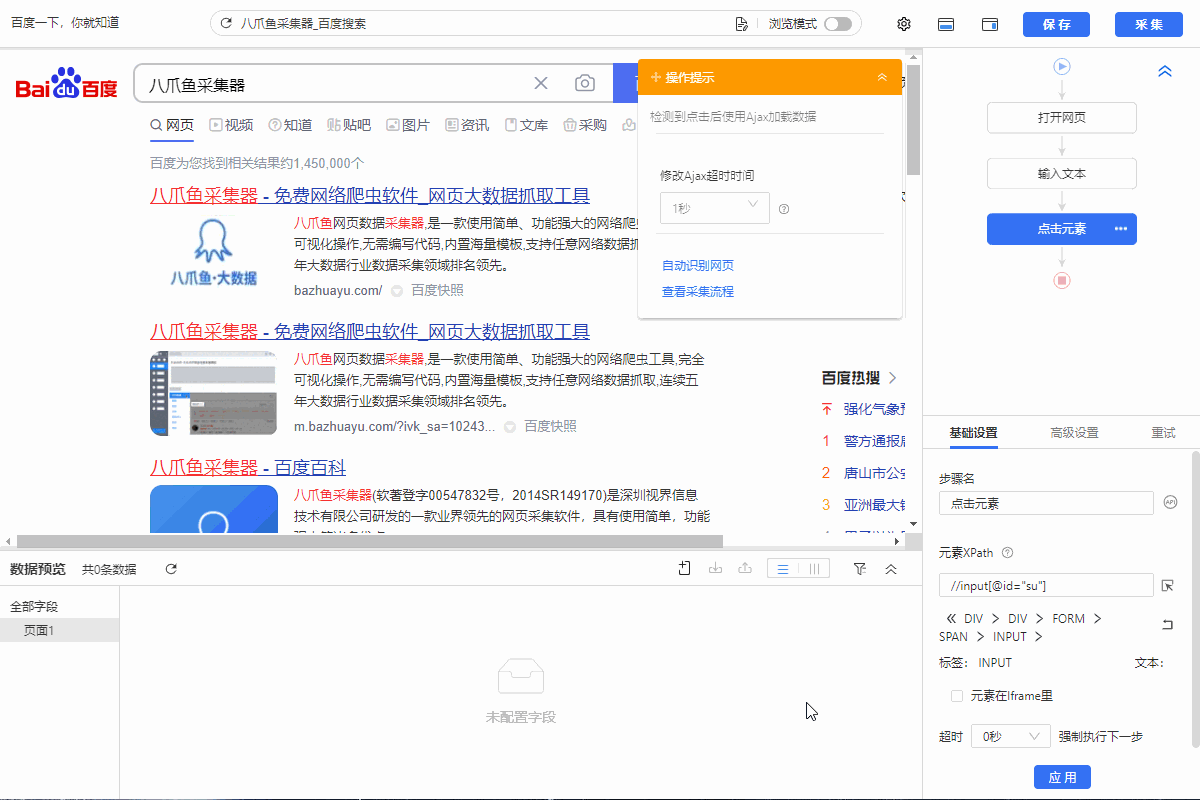Open the Baidu 视频 tab

pyautogui.click(x=230, y=125)
